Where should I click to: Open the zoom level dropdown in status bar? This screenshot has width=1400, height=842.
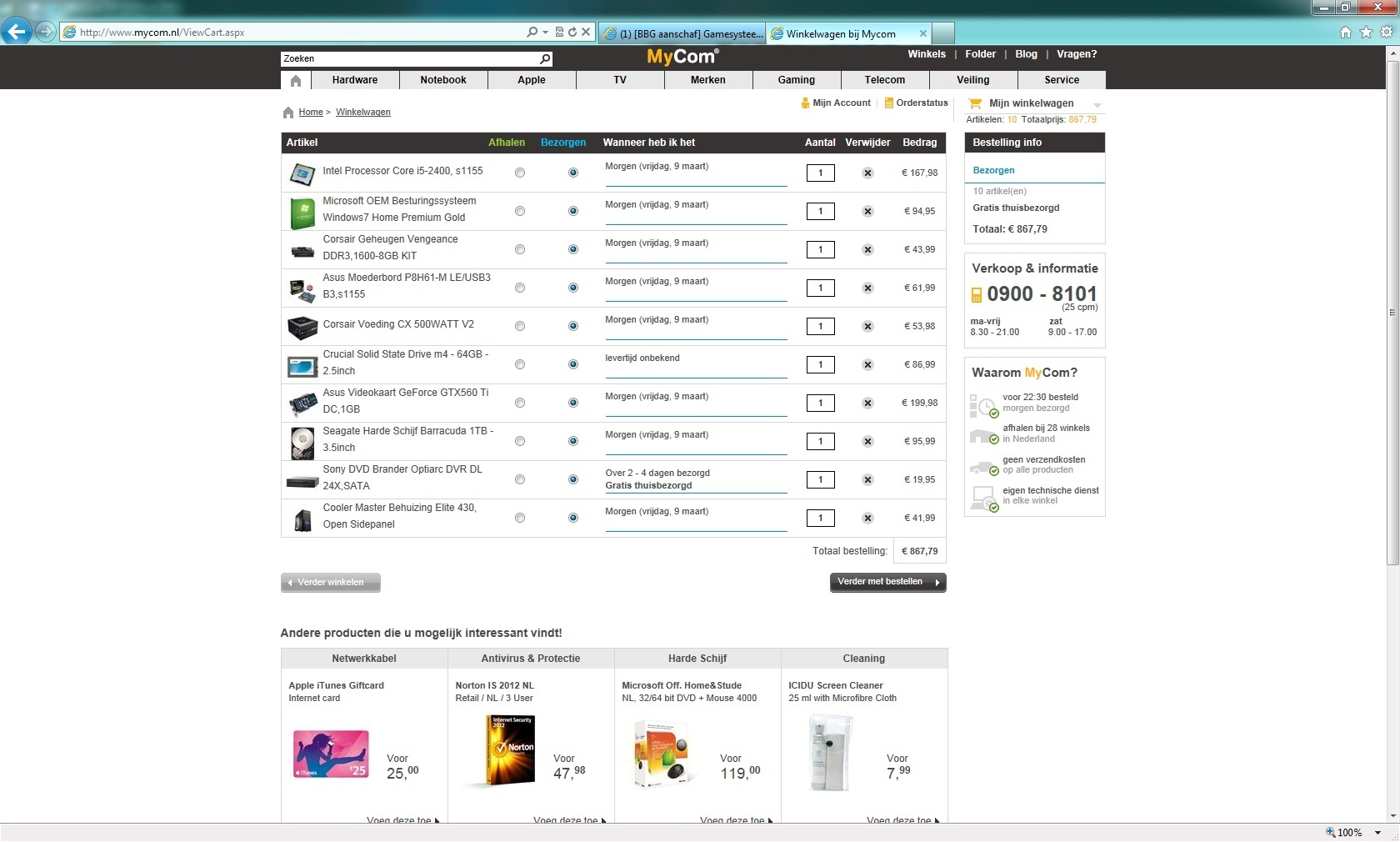(1377, 833)
